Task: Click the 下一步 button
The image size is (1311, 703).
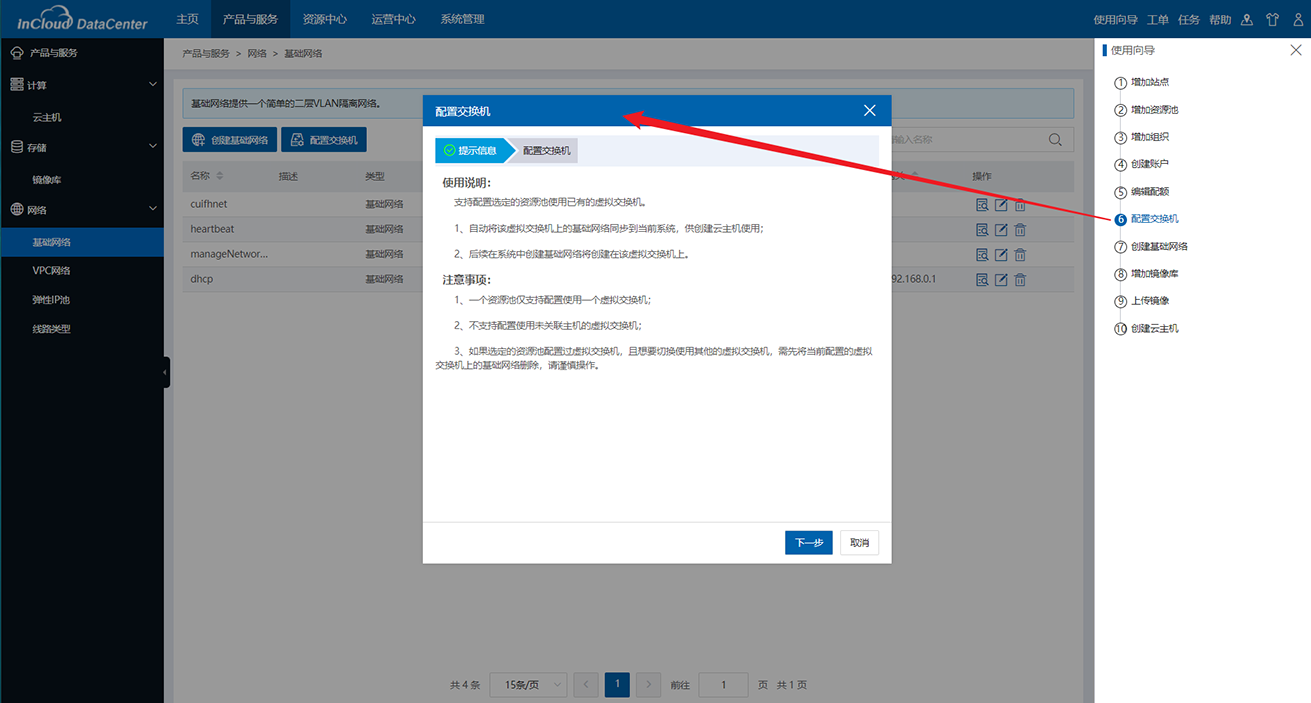Action: (808, 543)
